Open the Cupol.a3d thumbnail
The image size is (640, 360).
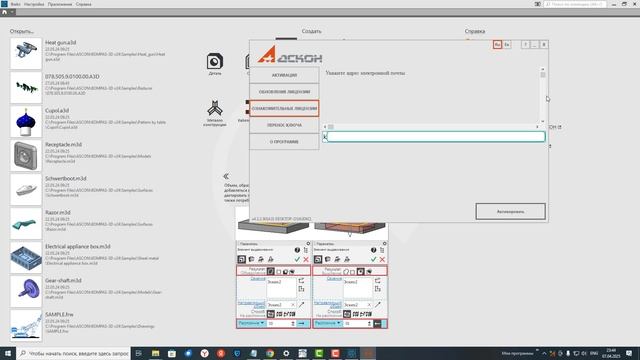pyautogui.click(x=26, y=122)
